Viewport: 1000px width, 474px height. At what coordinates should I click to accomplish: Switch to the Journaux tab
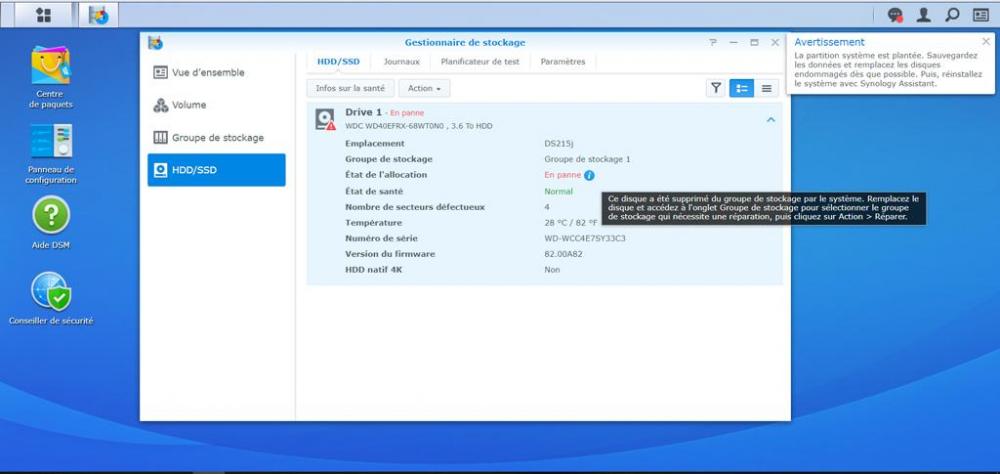(x=401, y=61)
